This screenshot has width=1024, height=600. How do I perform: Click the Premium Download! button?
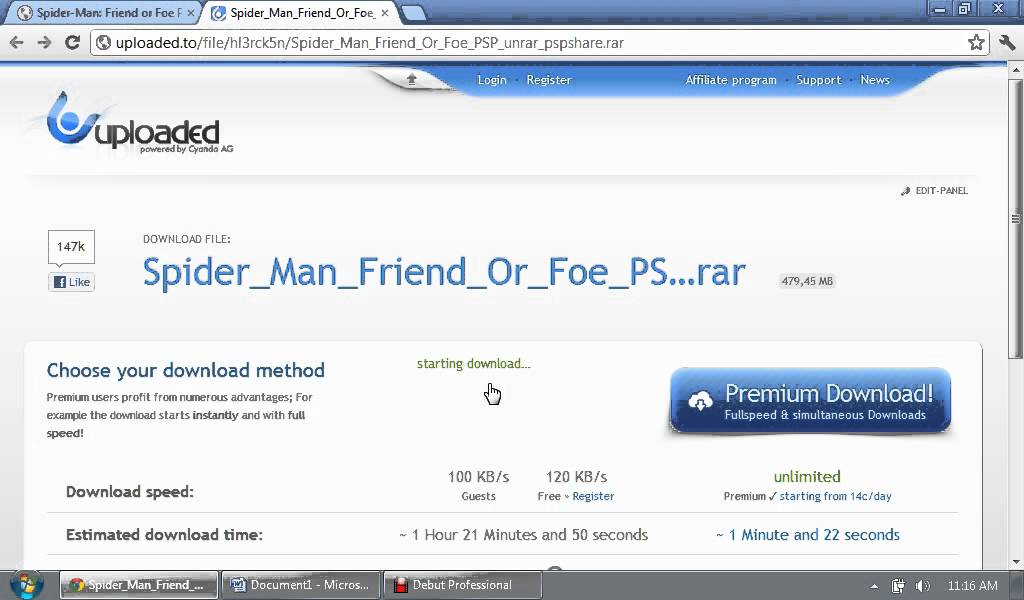click(810, 401)
